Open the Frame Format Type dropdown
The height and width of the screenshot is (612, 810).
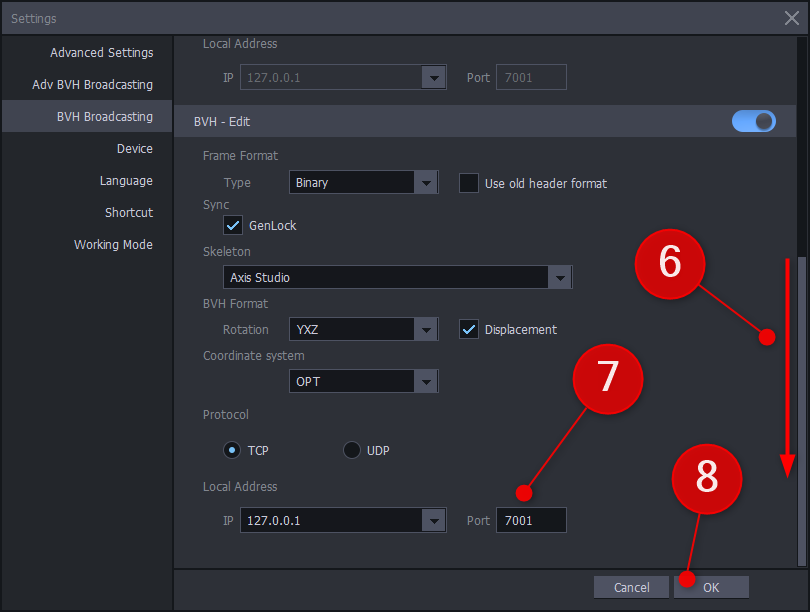(x=364, y=182)
